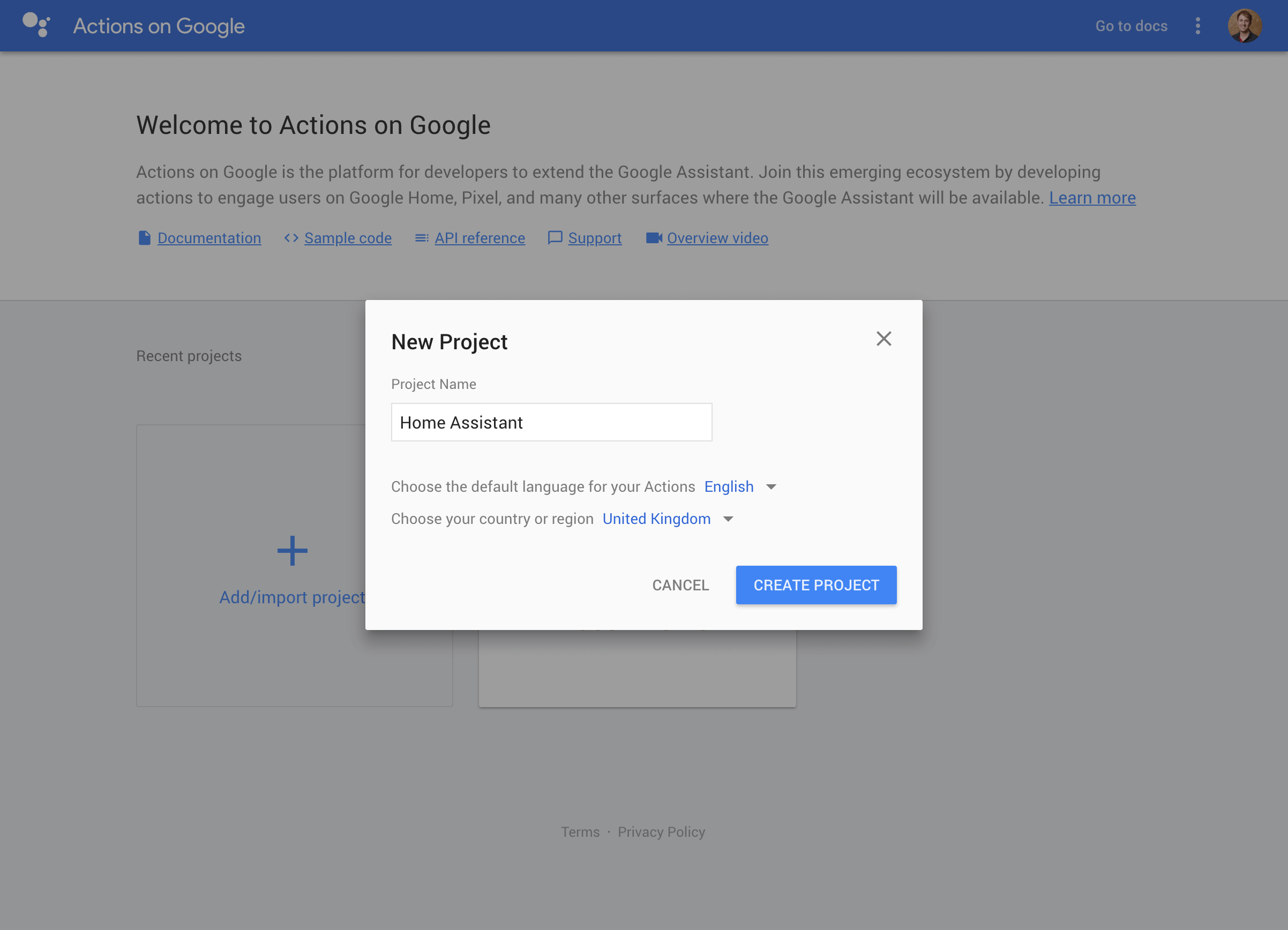Click the Google Assistant logo icon

pos(36,25)
